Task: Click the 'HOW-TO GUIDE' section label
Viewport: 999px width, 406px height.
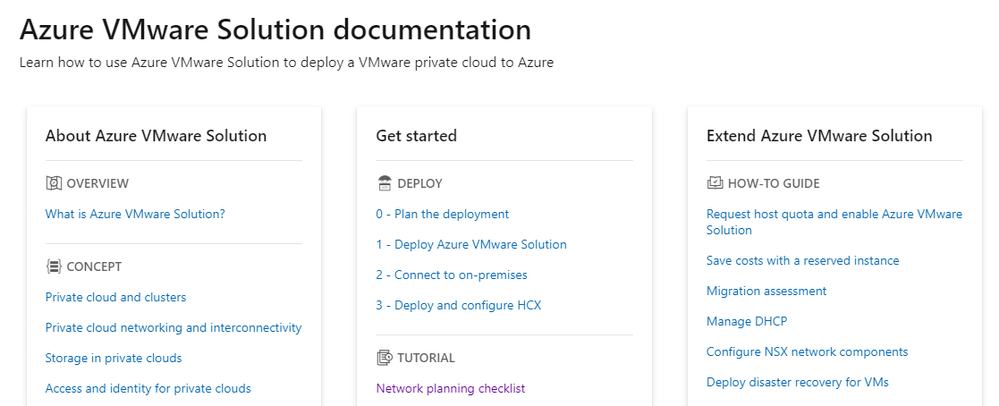Action: [774, 184]
